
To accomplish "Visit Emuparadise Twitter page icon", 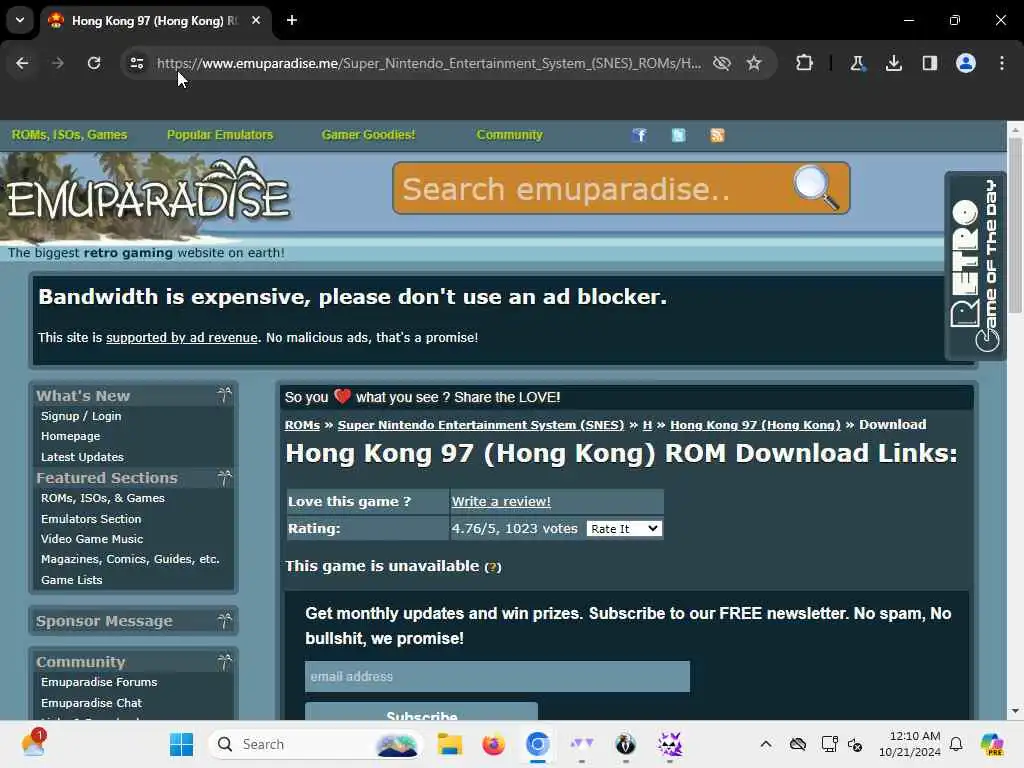I will click(x=679, y=135).
